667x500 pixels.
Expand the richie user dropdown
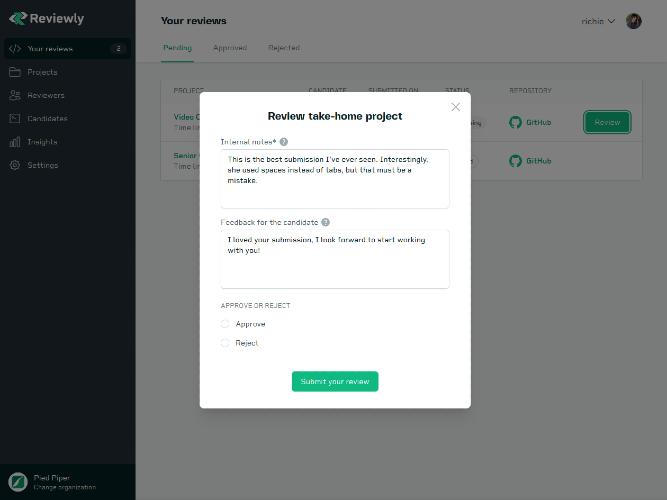coord(598,21)
